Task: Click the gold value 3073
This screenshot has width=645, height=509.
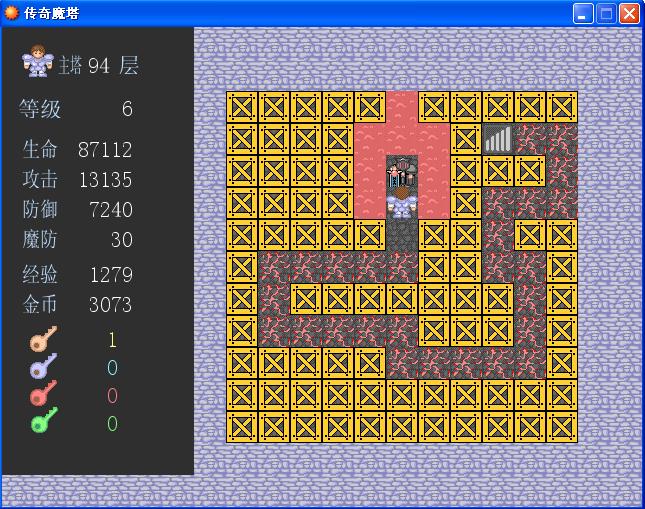Action: (x=110, y=305)
